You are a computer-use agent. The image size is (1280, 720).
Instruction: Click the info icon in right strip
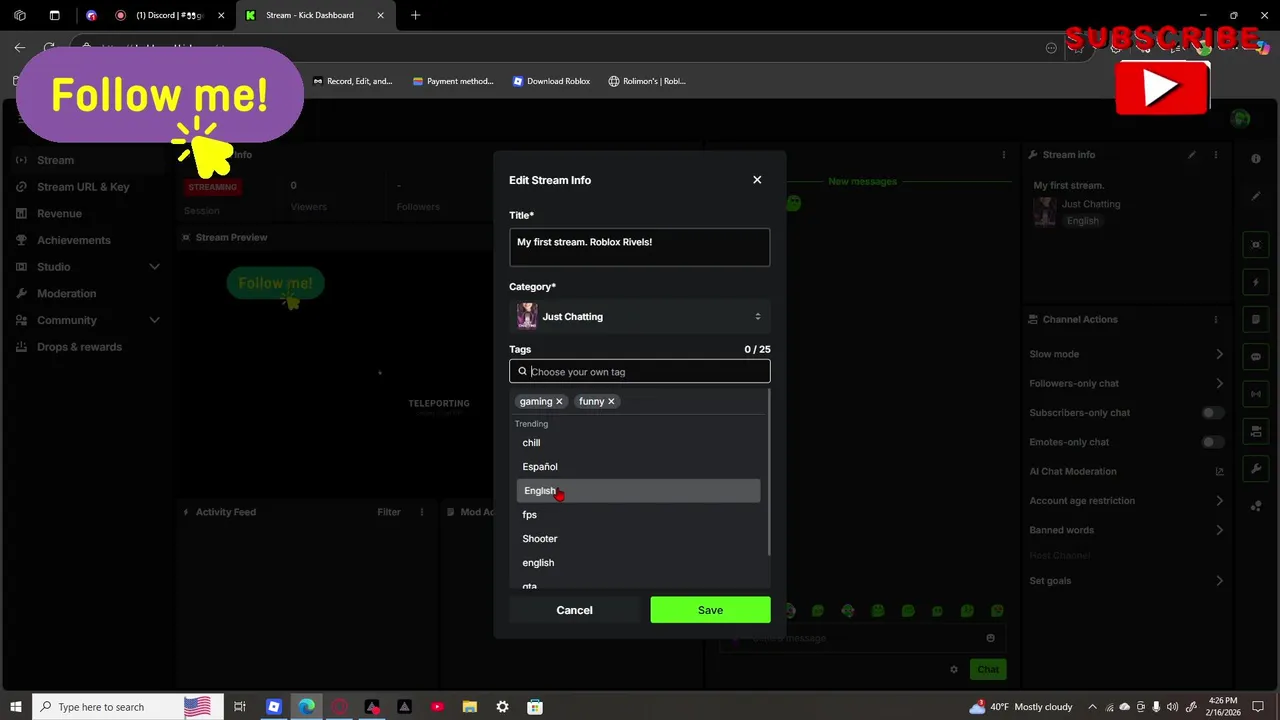[1256, 159]
